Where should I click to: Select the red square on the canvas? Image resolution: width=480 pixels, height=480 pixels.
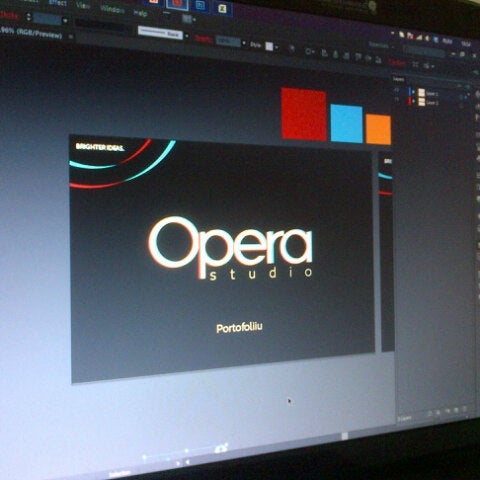304,114
